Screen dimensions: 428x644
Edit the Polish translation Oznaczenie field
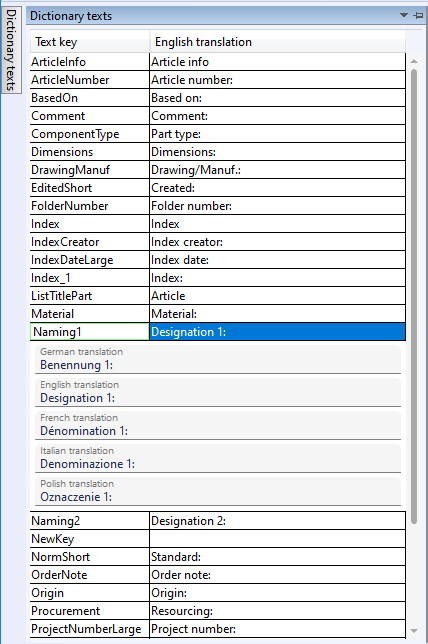218,491
